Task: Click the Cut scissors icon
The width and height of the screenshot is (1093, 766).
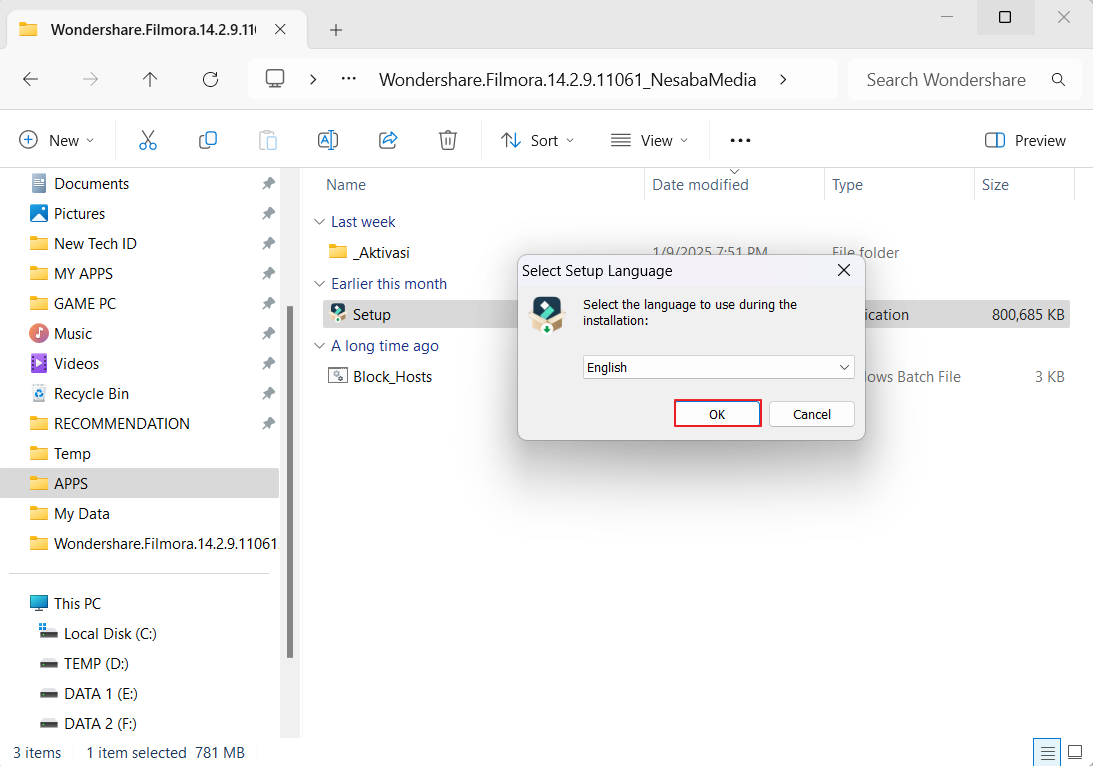Action: 148,141
